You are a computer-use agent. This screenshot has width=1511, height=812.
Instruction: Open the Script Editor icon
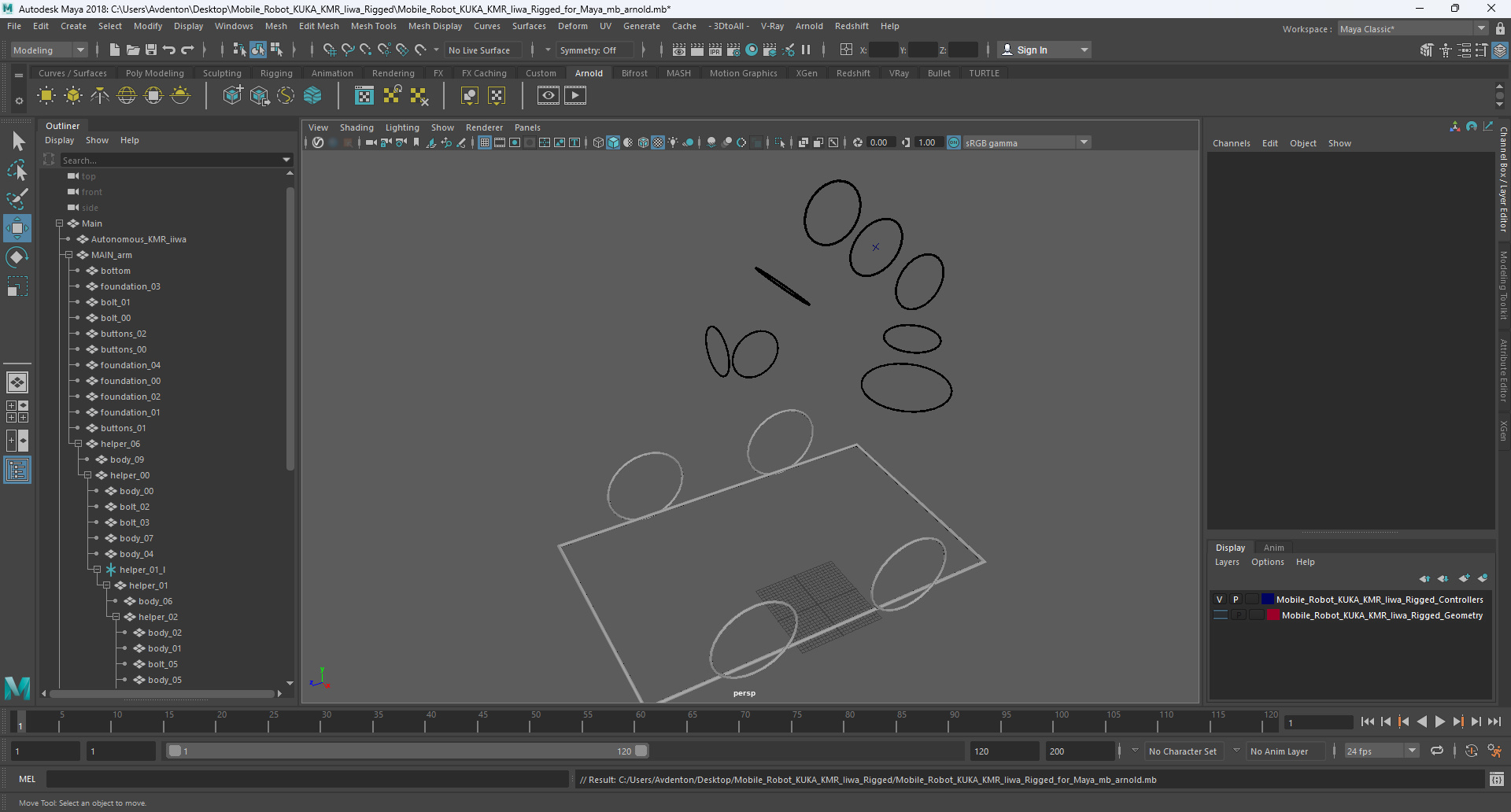[x=1496, y=780]
